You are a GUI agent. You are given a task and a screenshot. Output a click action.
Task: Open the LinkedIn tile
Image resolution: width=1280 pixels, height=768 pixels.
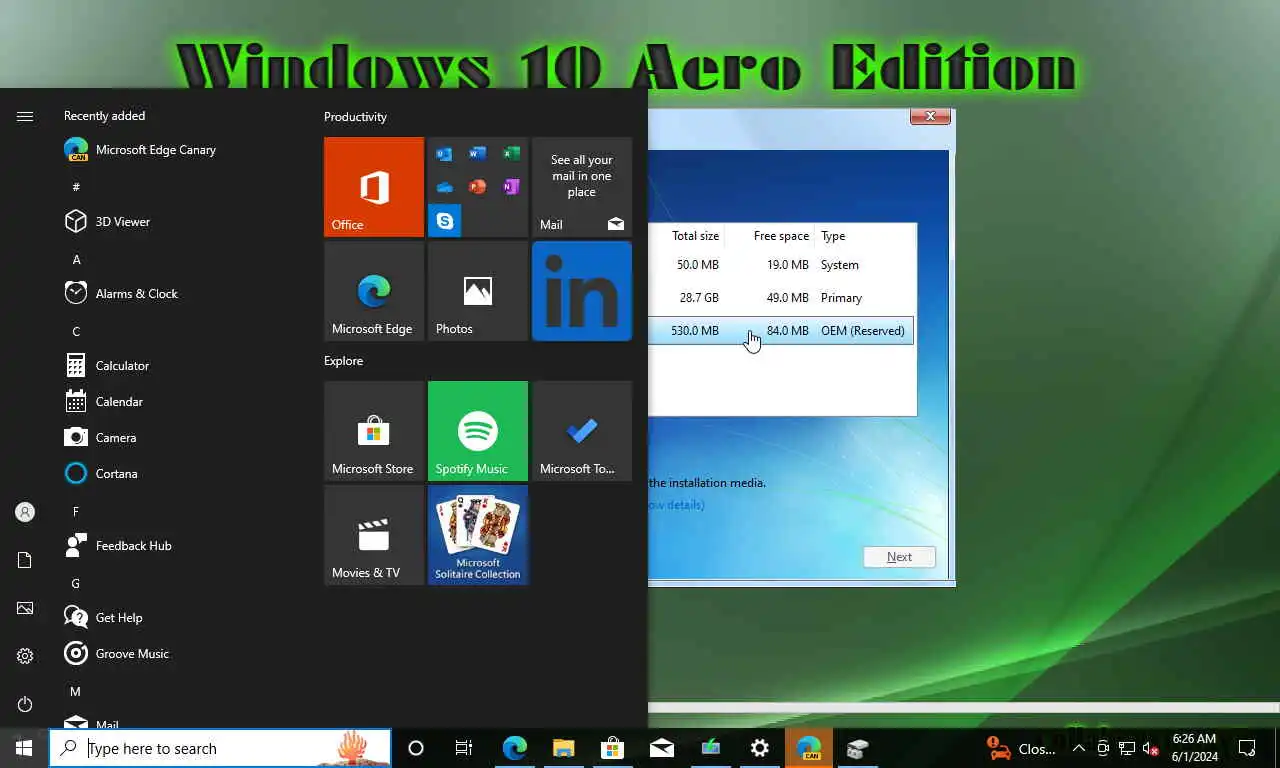tap(582, 291)
